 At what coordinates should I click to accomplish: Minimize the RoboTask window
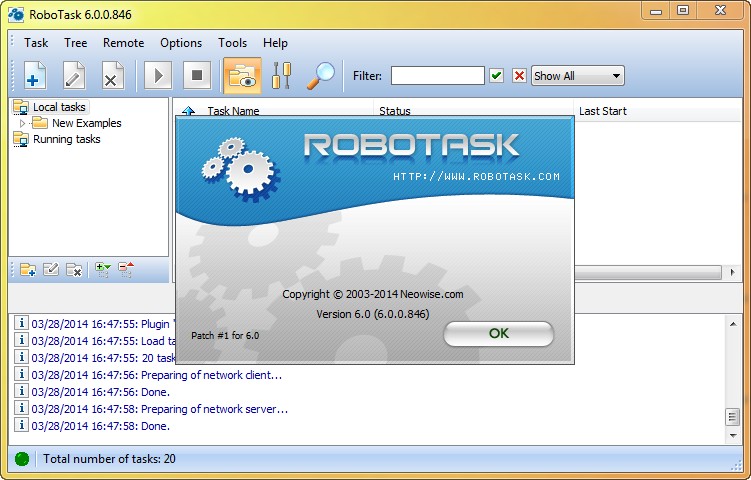(x=656, y=11)
